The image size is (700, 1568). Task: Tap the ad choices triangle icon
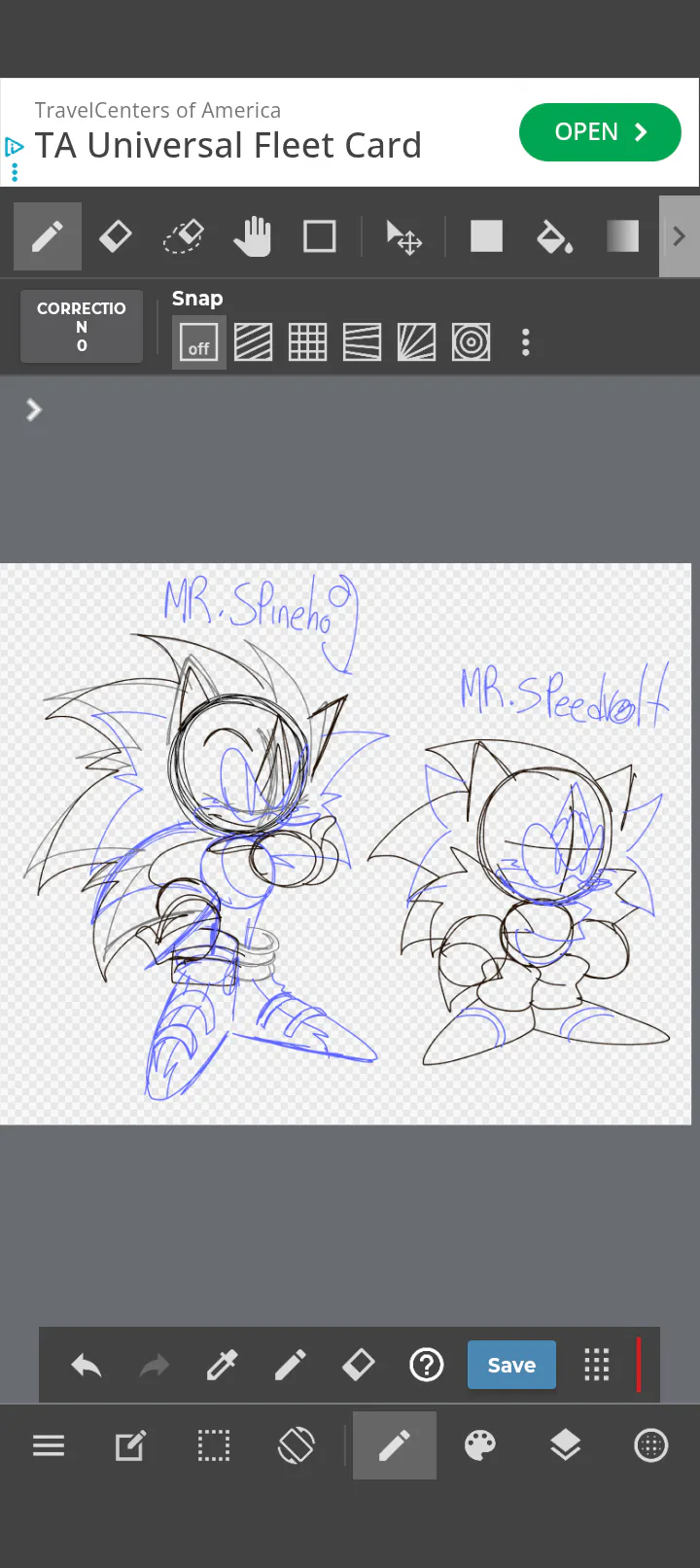(x=14, y=147)
